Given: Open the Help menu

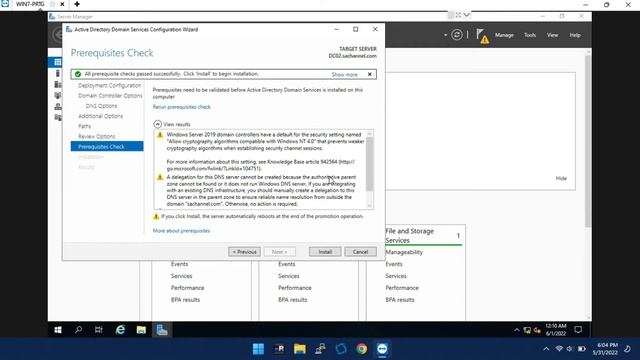Looking at the screenshot, I should 575,35.
